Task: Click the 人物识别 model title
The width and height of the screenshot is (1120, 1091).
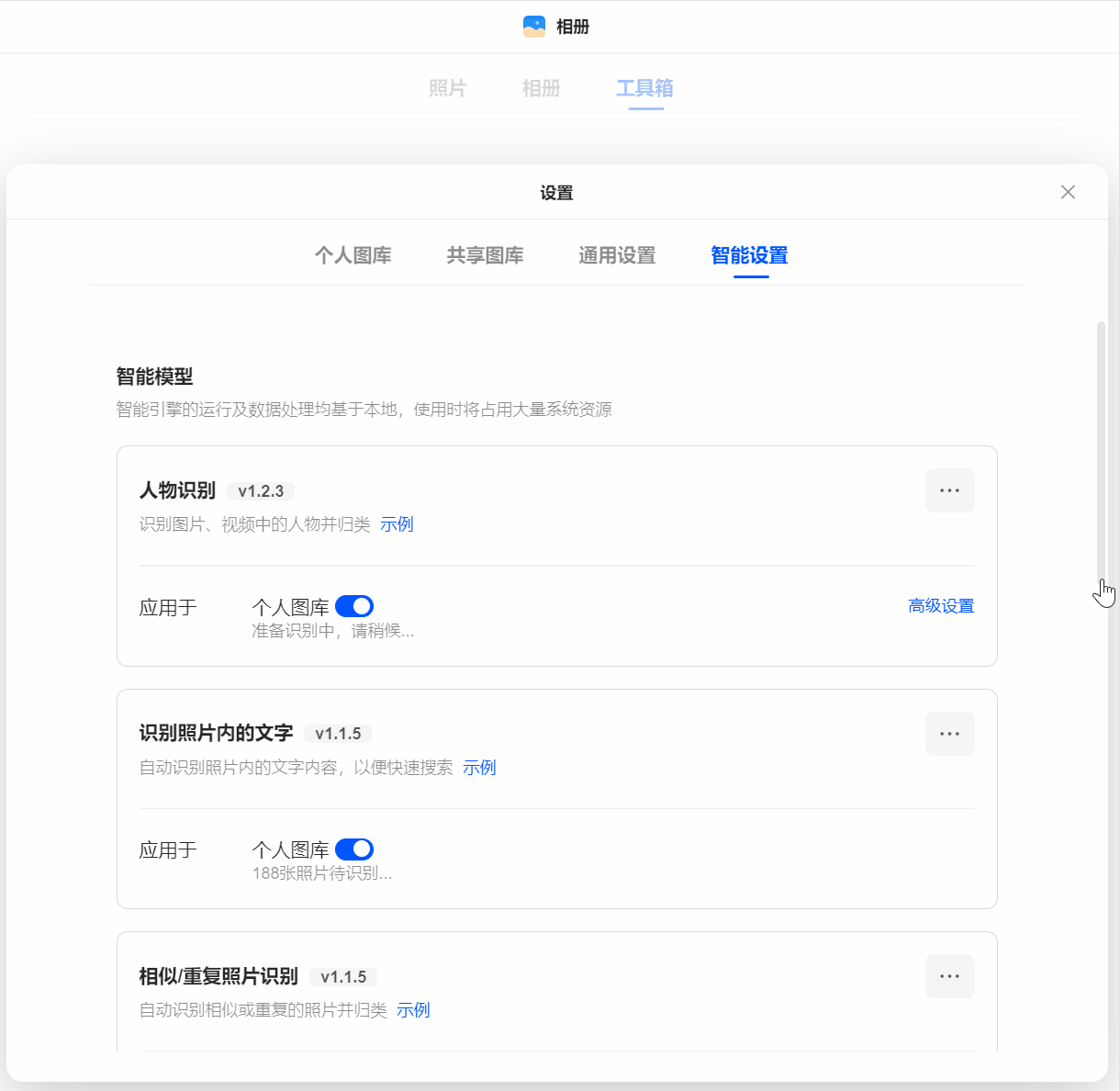Action: [x=178, y=490]
